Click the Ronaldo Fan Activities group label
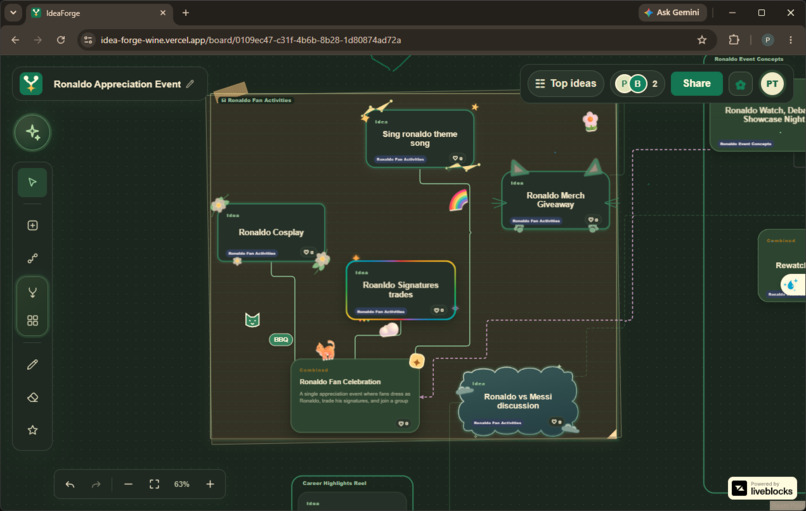Screen dimensions: 806x511 tap(256, 100)
